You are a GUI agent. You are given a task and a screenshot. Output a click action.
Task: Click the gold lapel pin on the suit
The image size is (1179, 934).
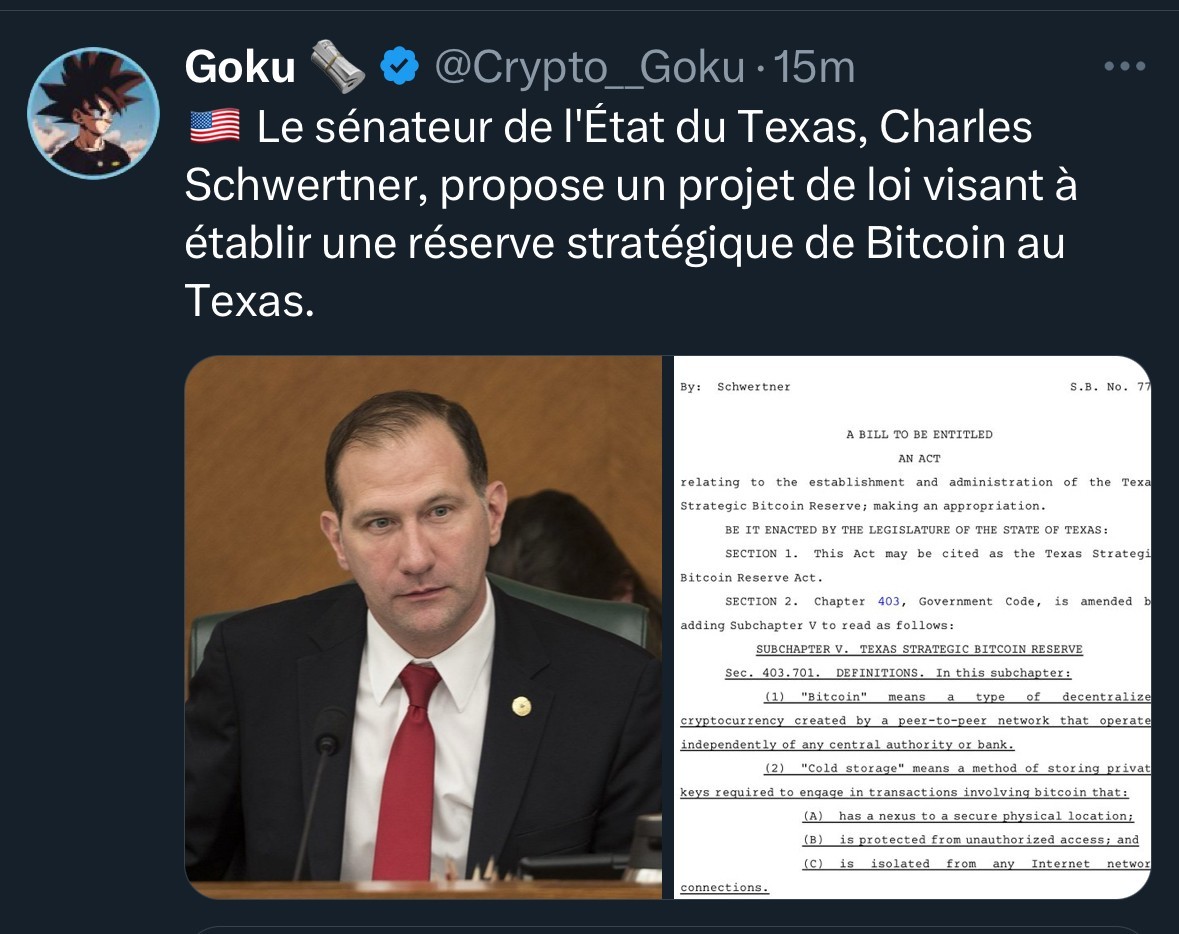point(521,706)
